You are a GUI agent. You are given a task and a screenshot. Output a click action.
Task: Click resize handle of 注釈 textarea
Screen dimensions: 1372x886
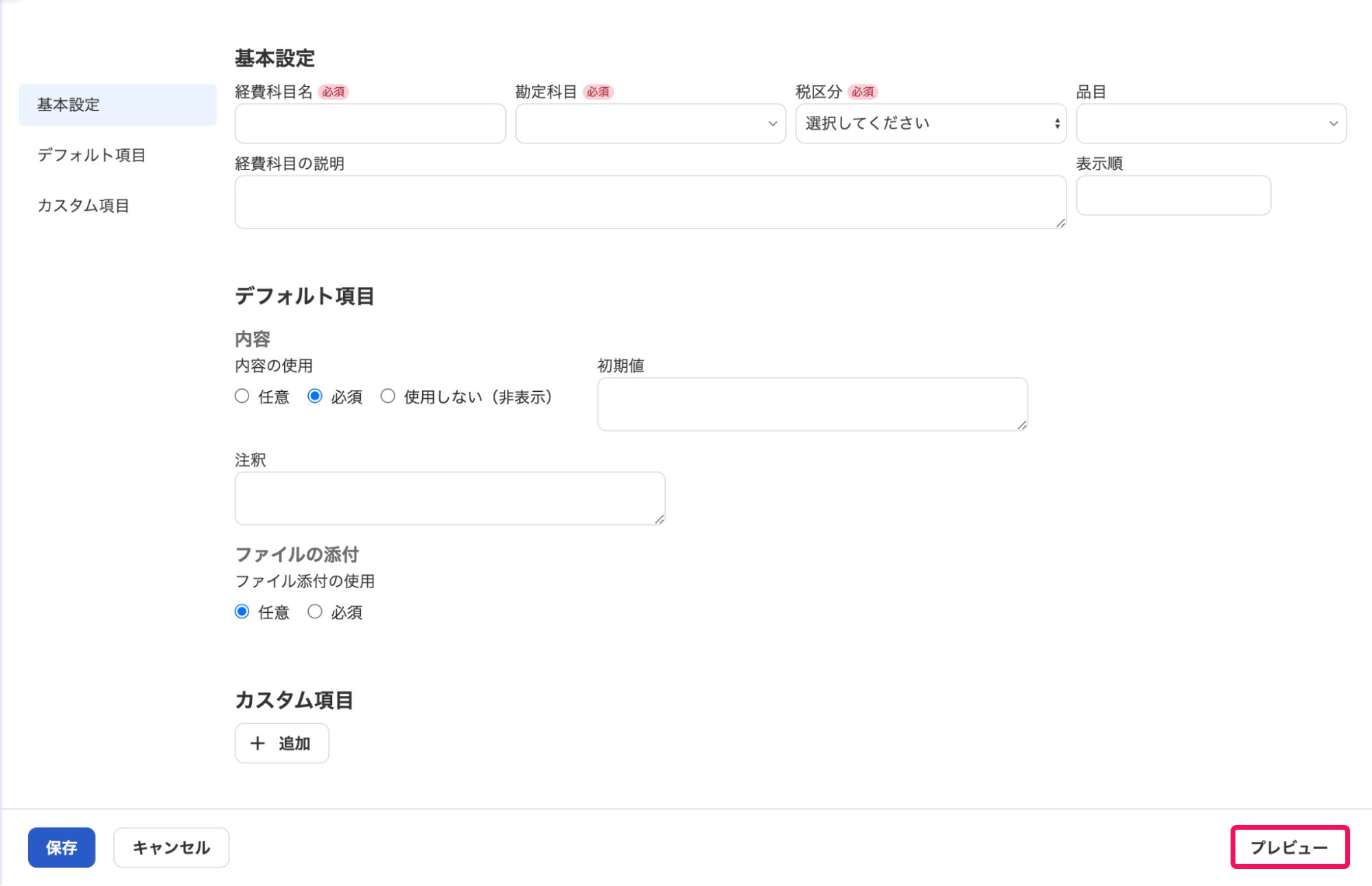click(659, 520)
